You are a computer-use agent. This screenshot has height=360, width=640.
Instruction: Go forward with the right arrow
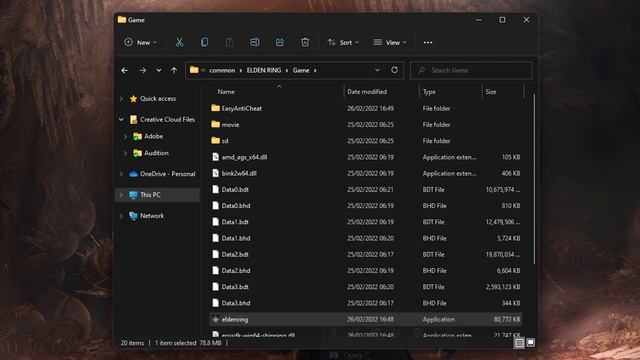142,70
